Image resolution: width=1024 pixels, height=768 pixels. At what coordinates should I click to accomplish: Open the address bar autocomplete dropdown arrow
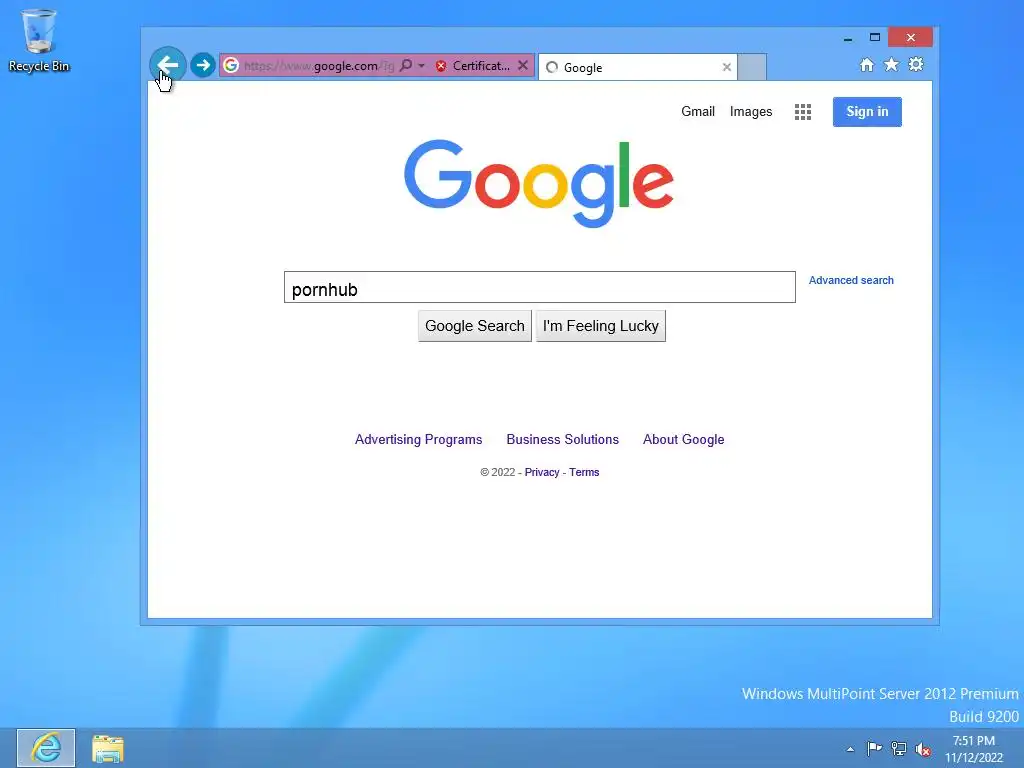click(421, 66)
